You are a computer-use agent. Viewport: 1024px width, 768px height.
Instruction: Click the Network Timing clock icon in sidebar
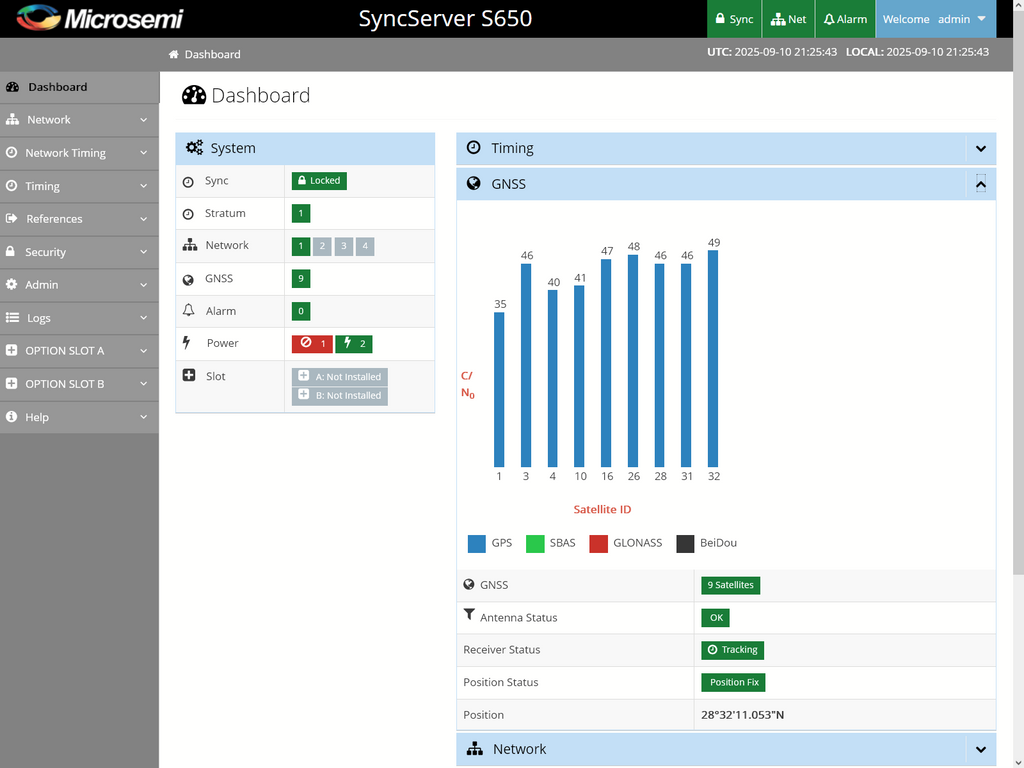11,152
